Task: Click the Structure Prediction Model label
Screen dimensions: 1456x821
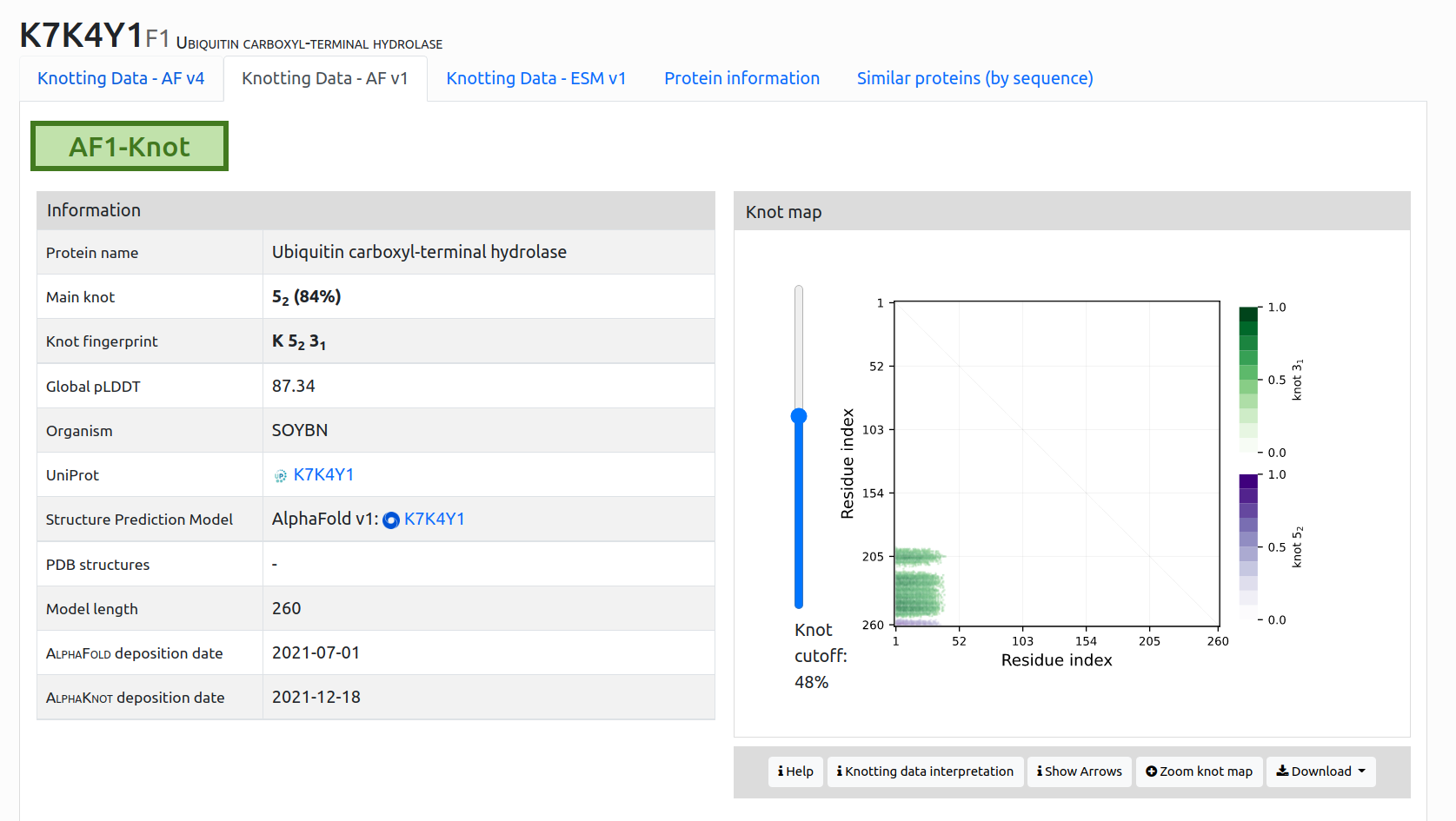Action: (x=139, y=520)
